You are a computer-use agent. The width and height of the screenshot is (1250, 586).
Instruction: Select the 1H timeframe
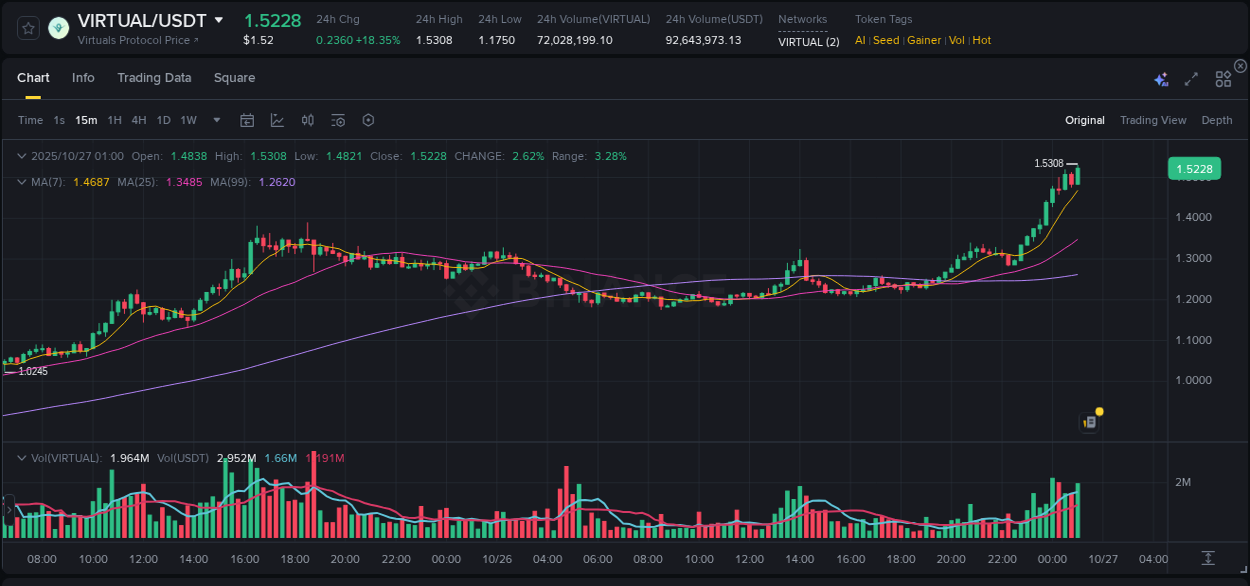pyautogui.click(x=113, y=120)
